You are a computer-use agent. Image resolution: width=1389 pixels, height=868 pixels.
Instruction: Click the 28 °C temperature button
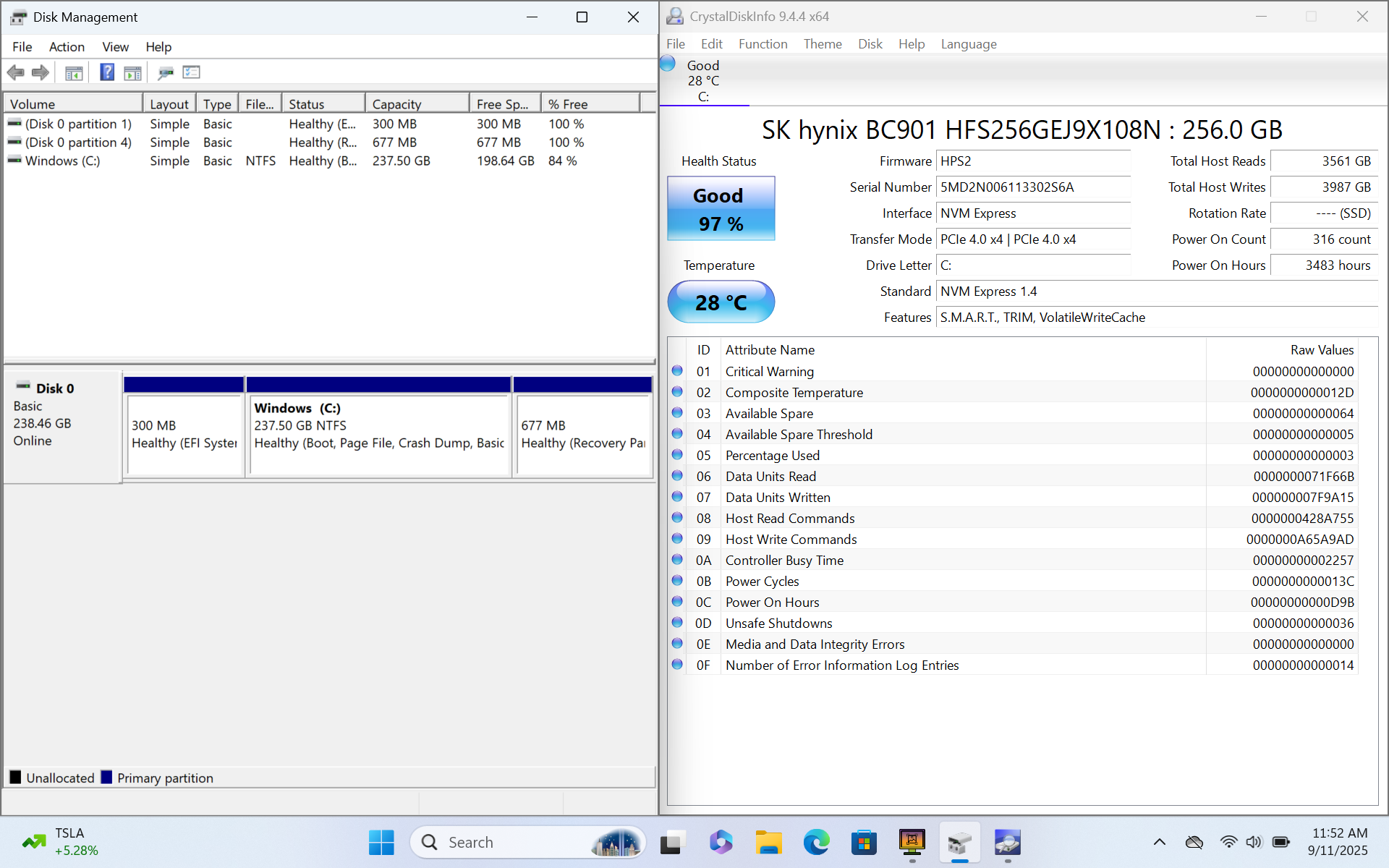[721, 302]
